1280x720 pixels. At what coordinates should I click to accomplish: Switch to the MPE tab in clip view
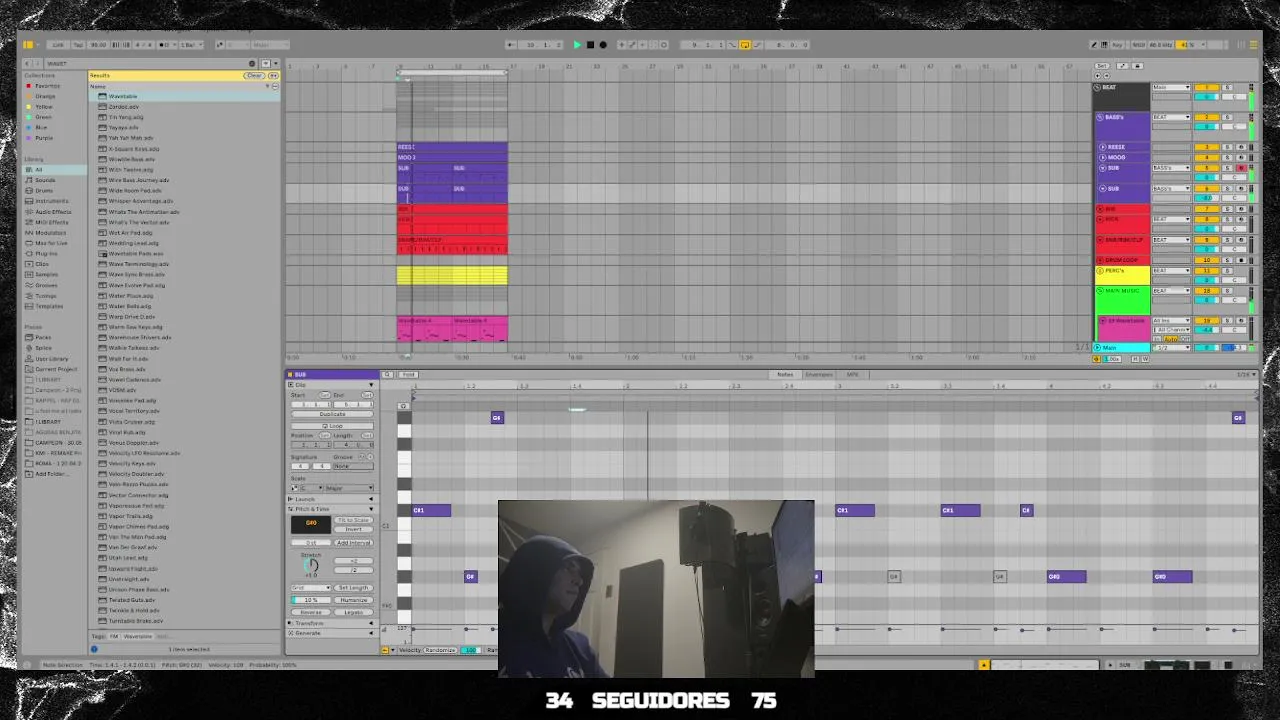[x=852, y=375]
